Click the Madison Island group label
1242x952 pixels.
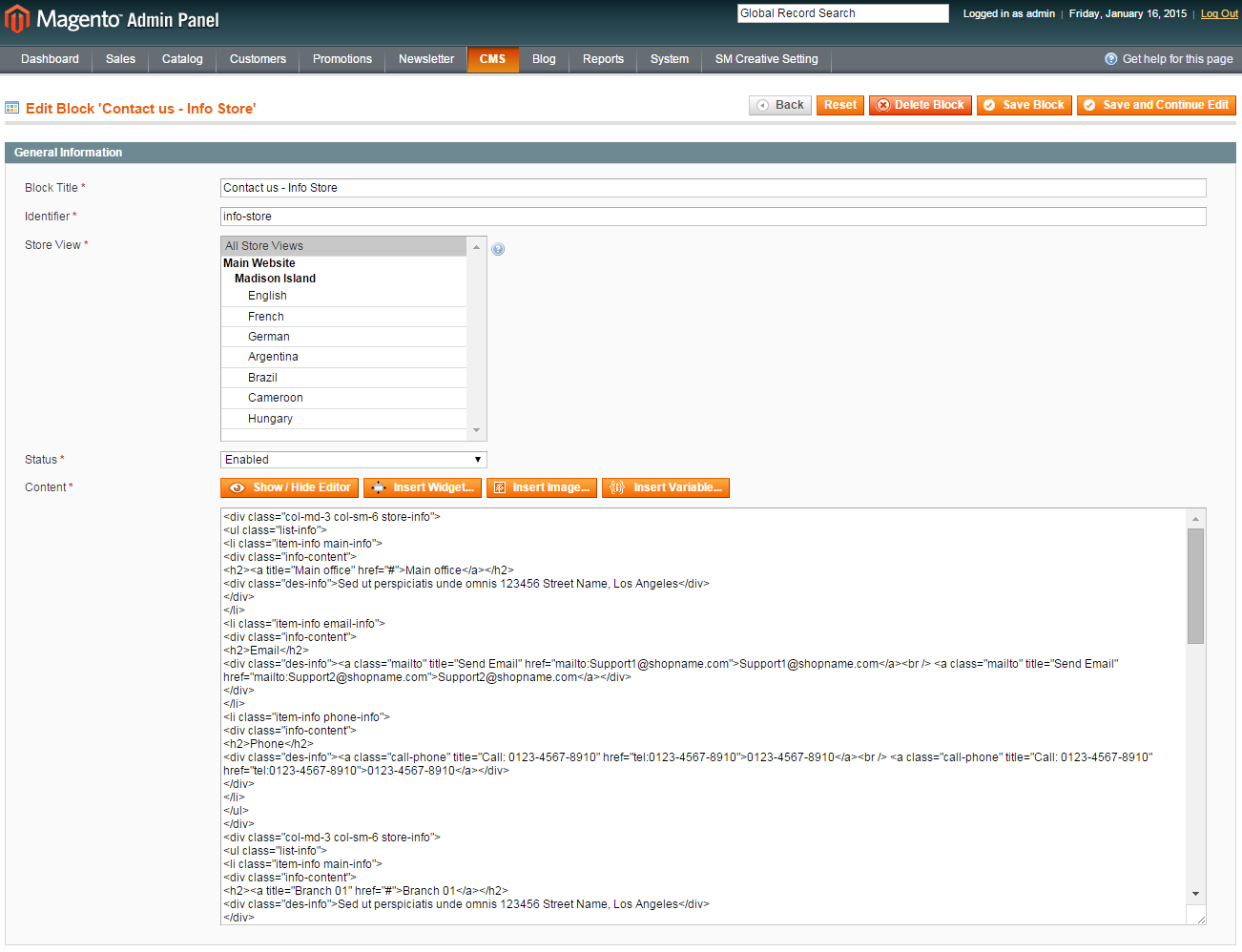pos(275,279)
